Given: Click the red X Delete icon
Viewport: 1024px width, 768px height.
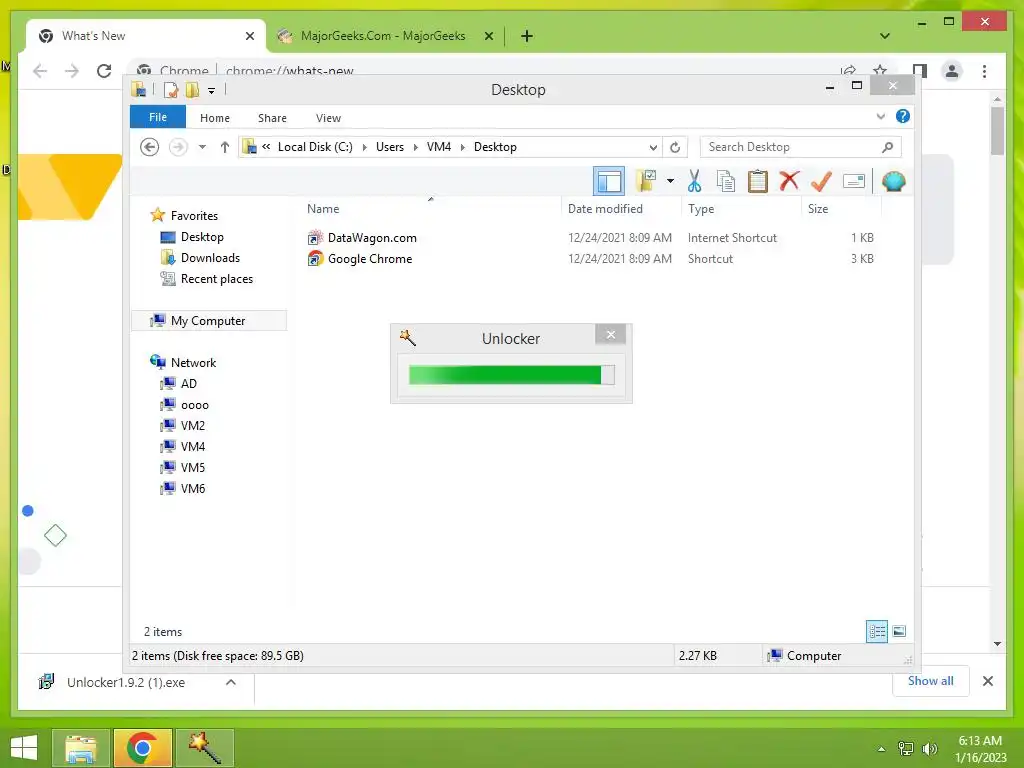Looking at the screenshot, I should (790, 181).
